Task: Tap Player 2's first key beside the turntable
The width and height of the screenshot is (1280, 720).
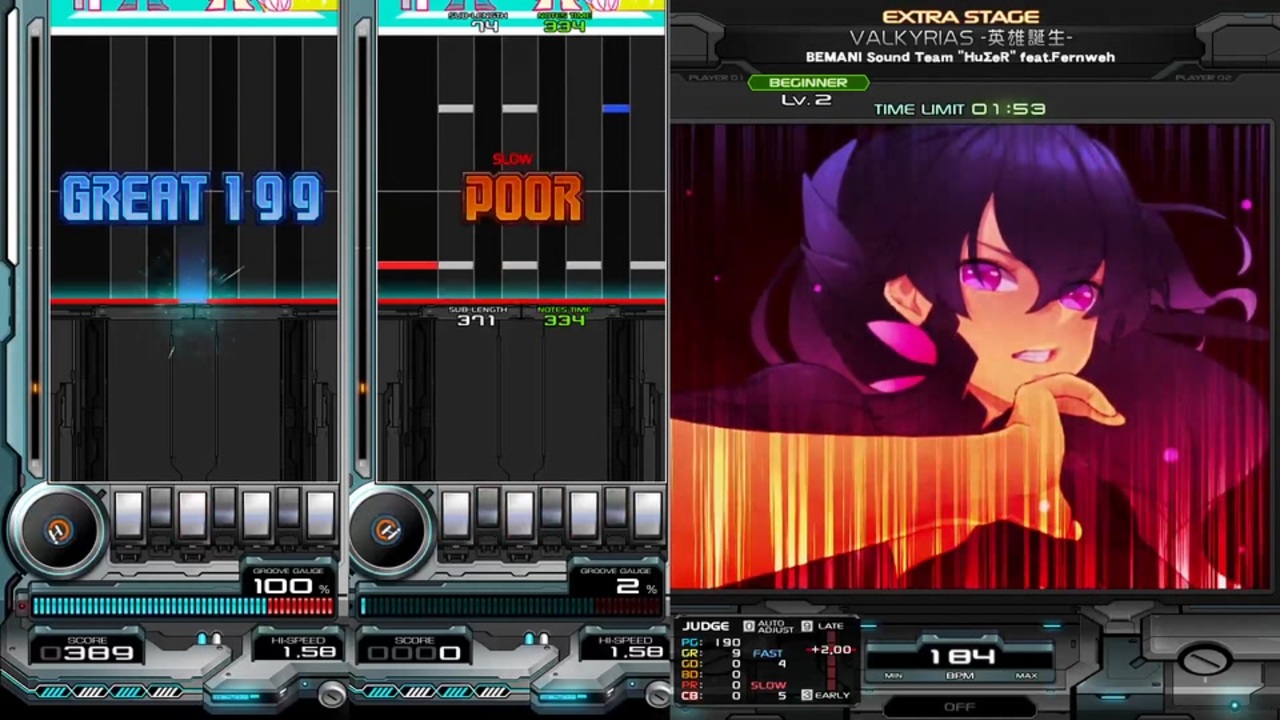Action: pos(456,515)
